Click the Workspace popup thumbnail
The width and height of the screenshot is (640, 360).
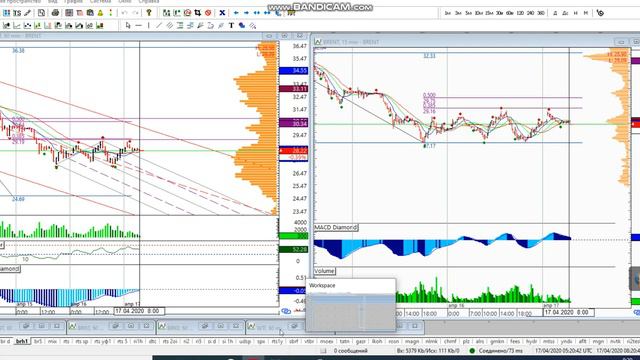click(351, 305)
